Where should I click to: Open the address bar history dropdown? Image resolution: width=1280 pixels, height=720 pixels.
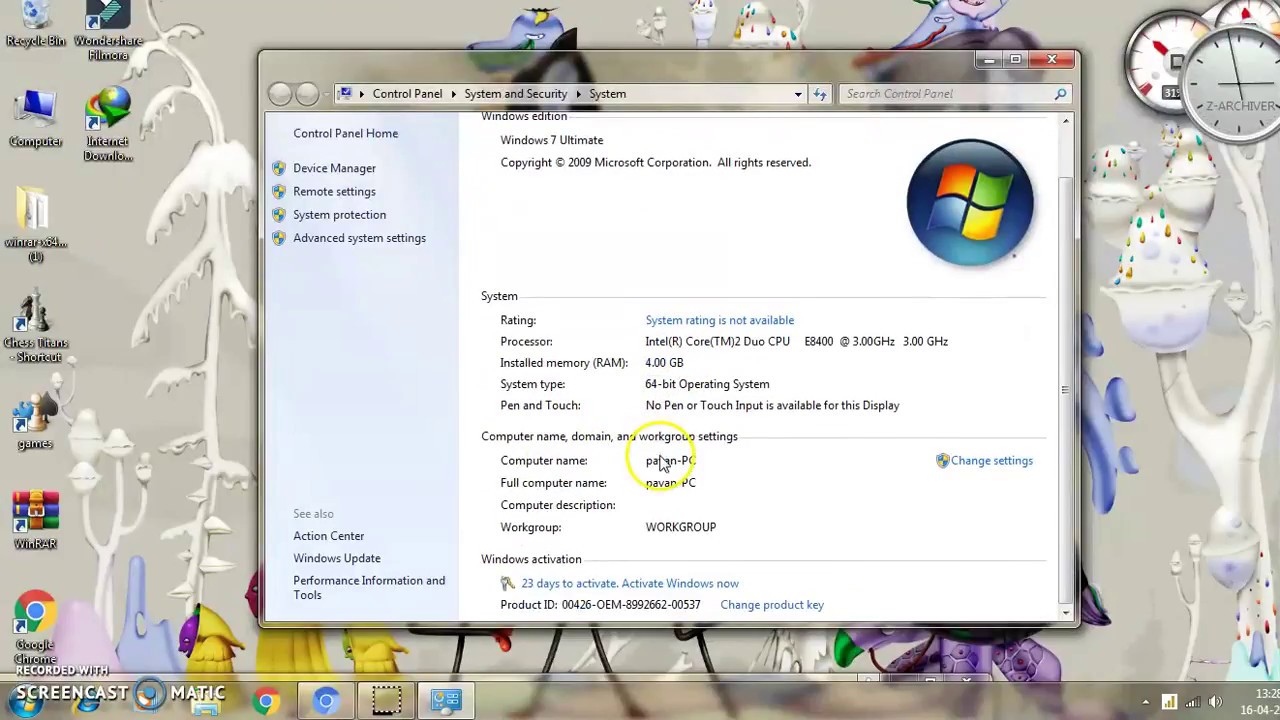(x=798, y=94)
